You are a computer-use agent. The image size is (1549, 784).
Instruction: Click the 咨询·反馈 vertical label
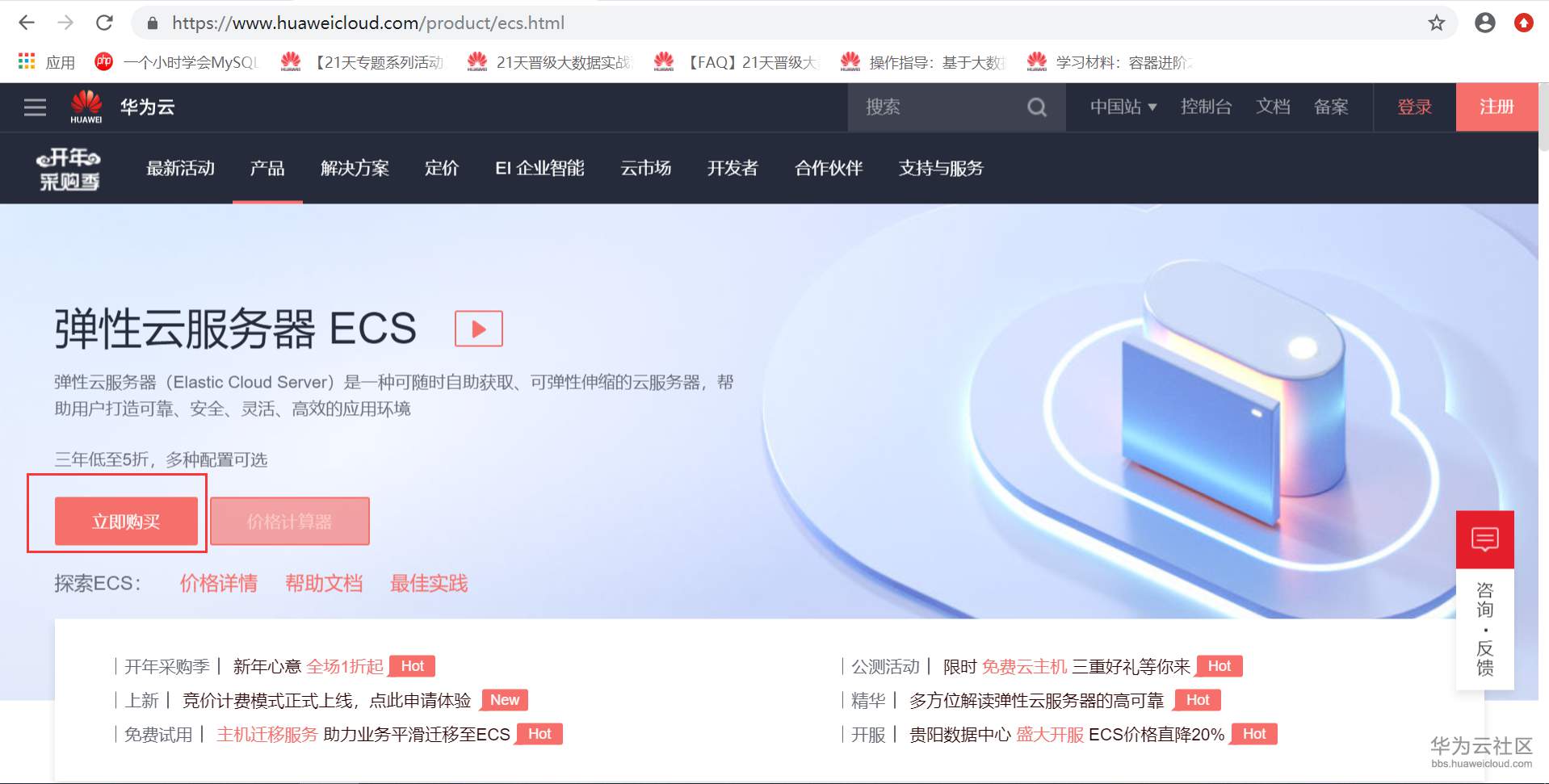pyautogui.click(x=1485, y=629)
